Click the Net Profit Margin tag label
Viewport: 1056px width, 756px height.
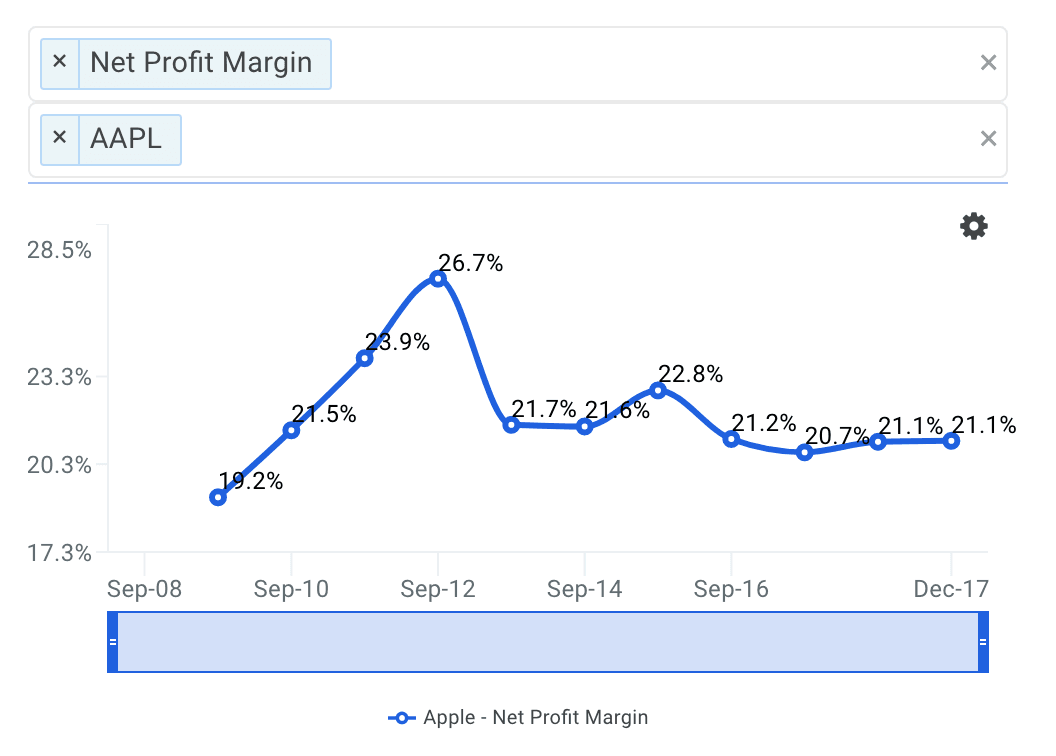pyautogui.click(x=201, y=63)
